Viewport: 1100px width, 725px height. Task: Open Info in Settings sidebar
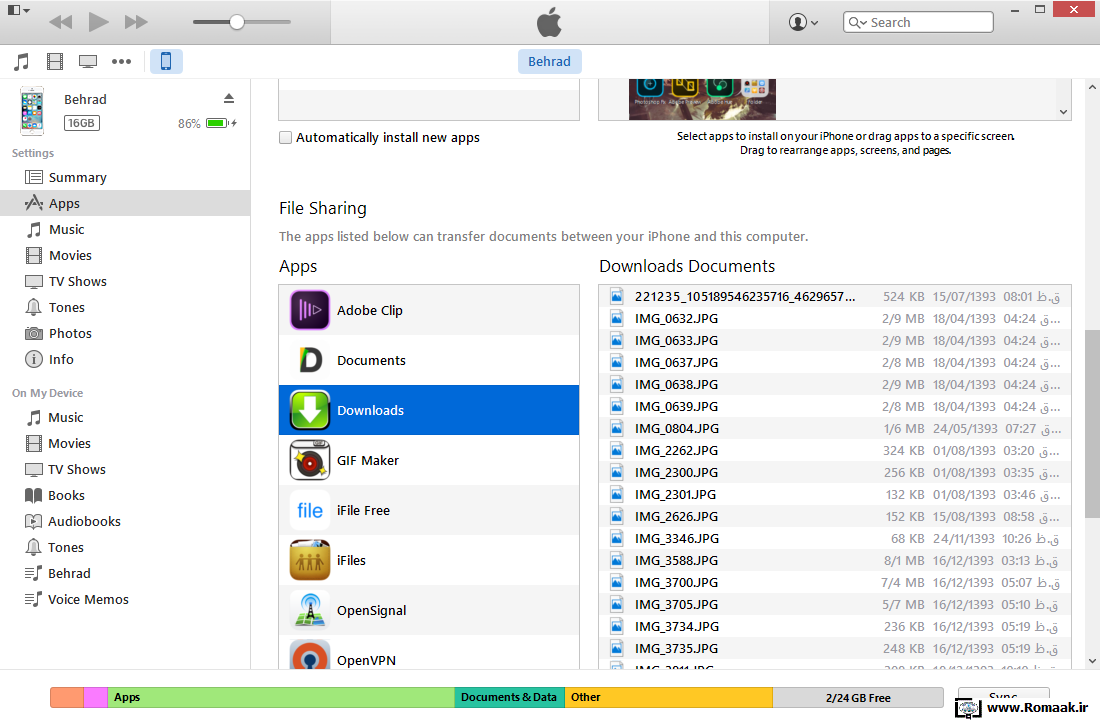[x=125, y=359]
